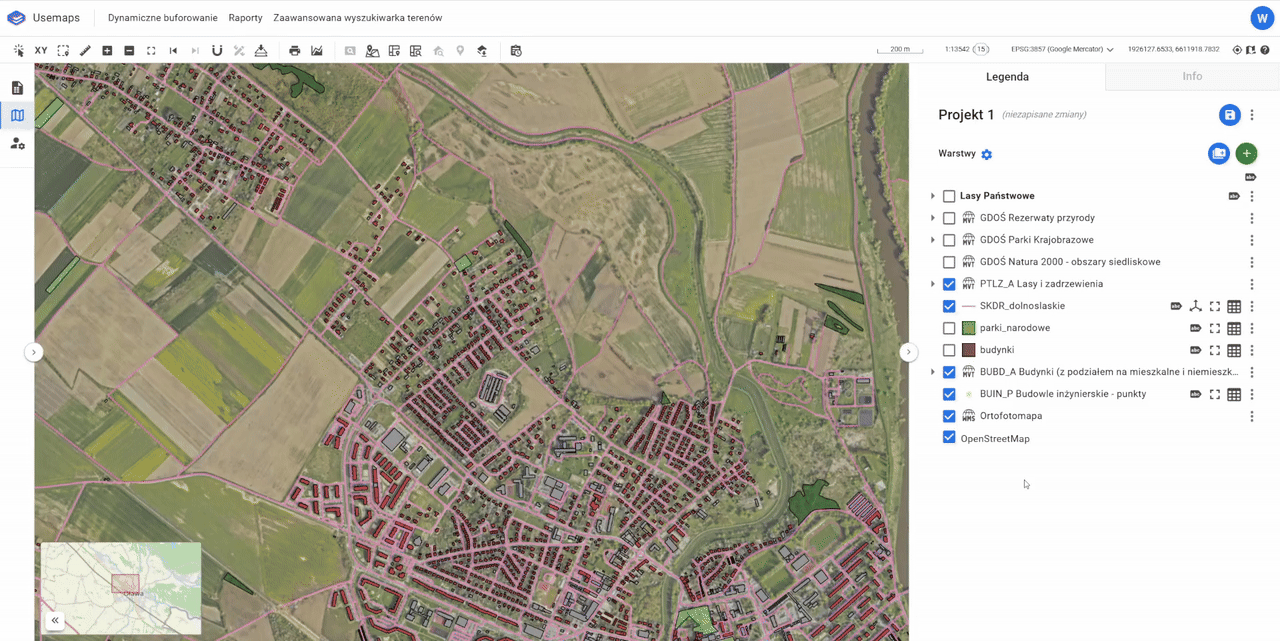Open attribute table for SKDR_dolnoslaskie
This screenshot has width=1280, height=641.
coord(1234,306)
